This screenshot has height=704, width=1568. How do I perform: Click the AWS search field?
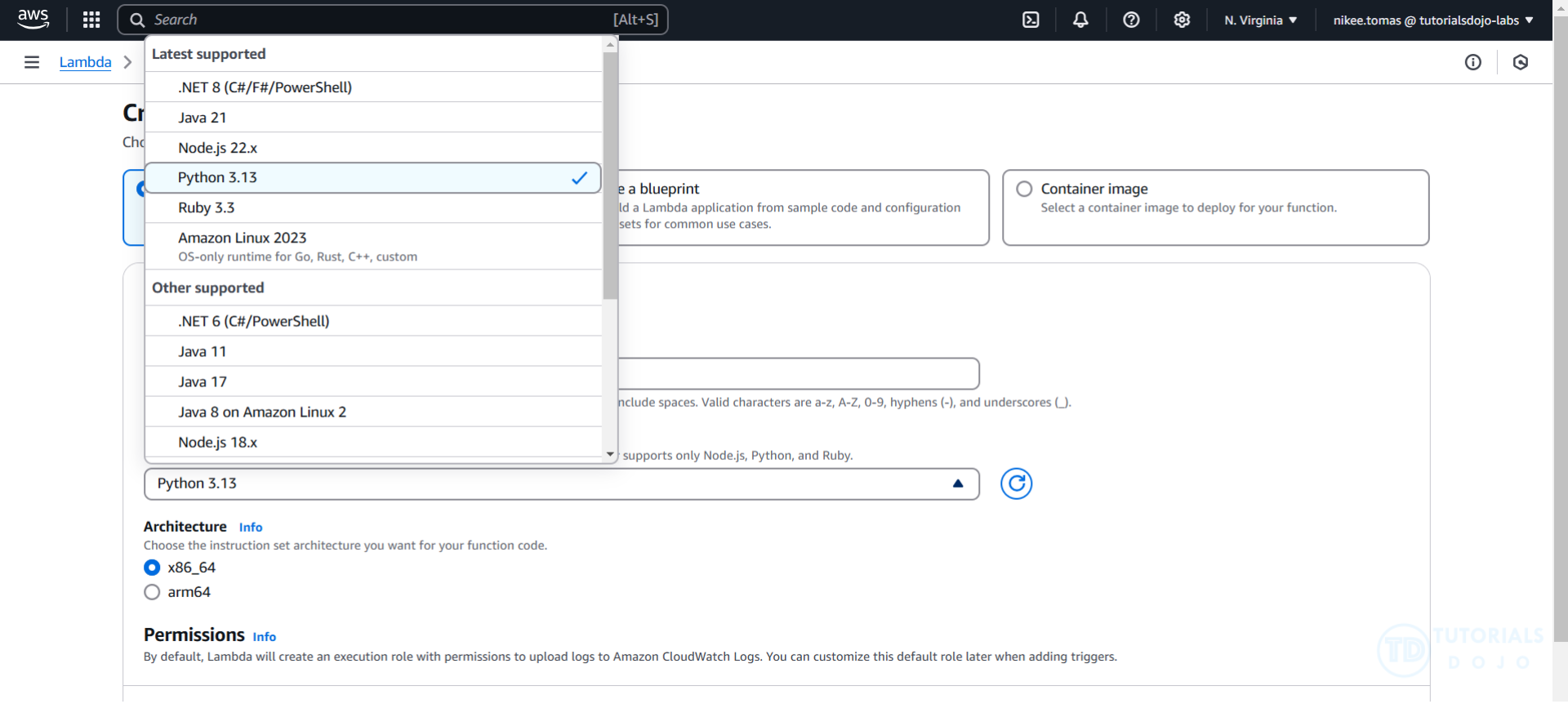(x=393, y=20)
